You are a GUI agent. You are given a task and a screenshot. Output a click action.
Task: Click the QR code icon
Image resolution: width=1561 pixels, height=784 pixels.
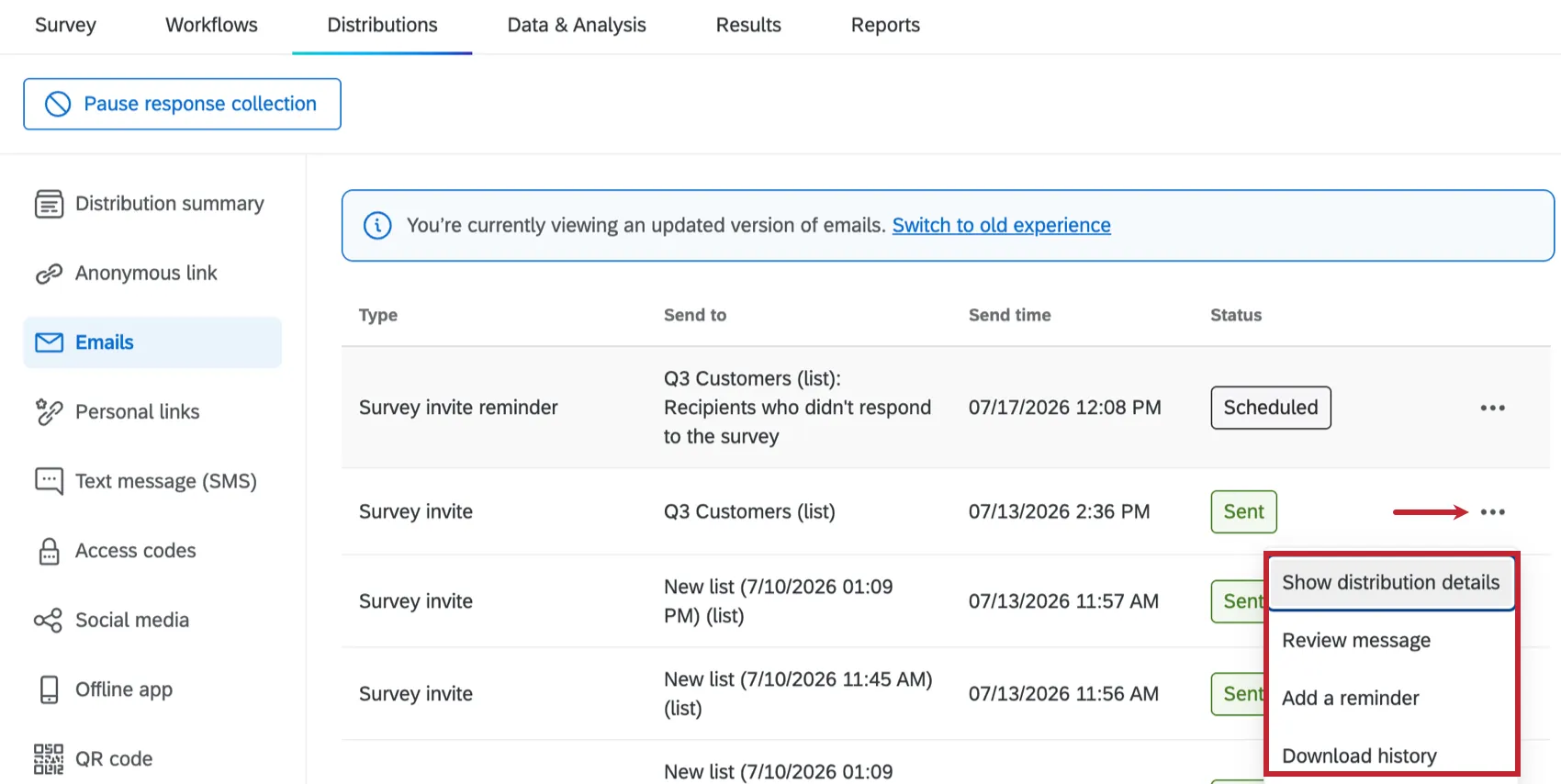tap(49, 759)
